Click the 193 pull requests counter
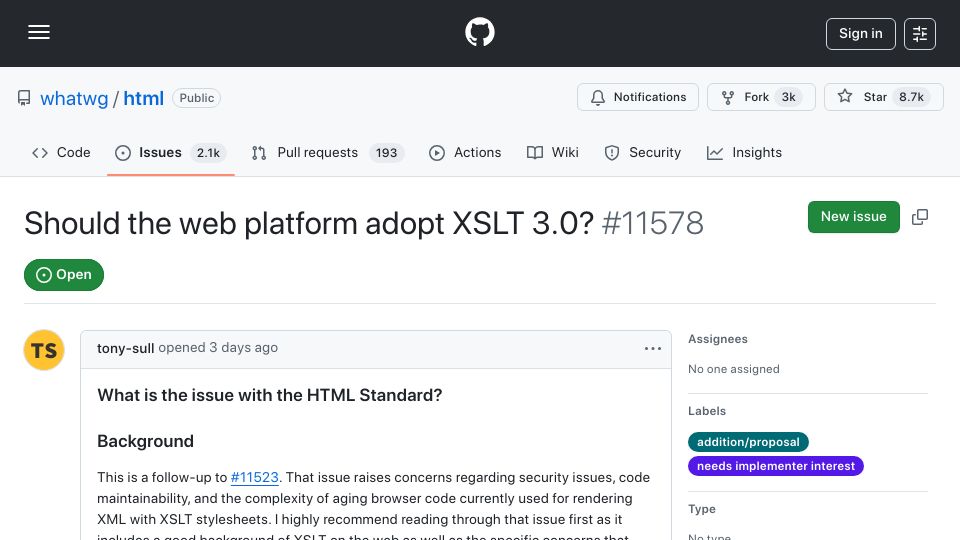The height and width of the screenshot is (540, 960). coord(386,153)
